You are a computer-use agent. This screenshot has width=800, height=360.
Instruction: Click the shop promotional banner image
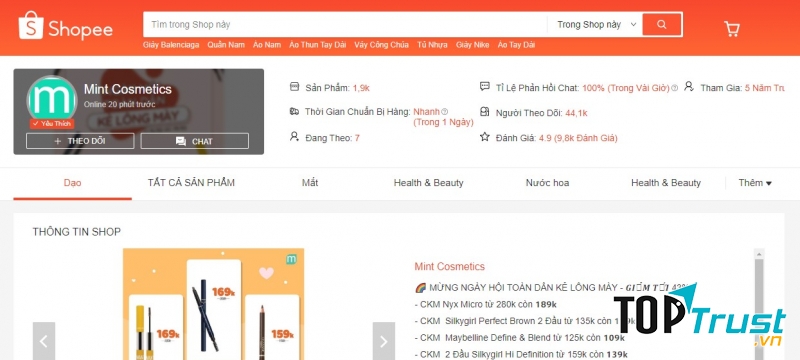(x=213, y=304)
